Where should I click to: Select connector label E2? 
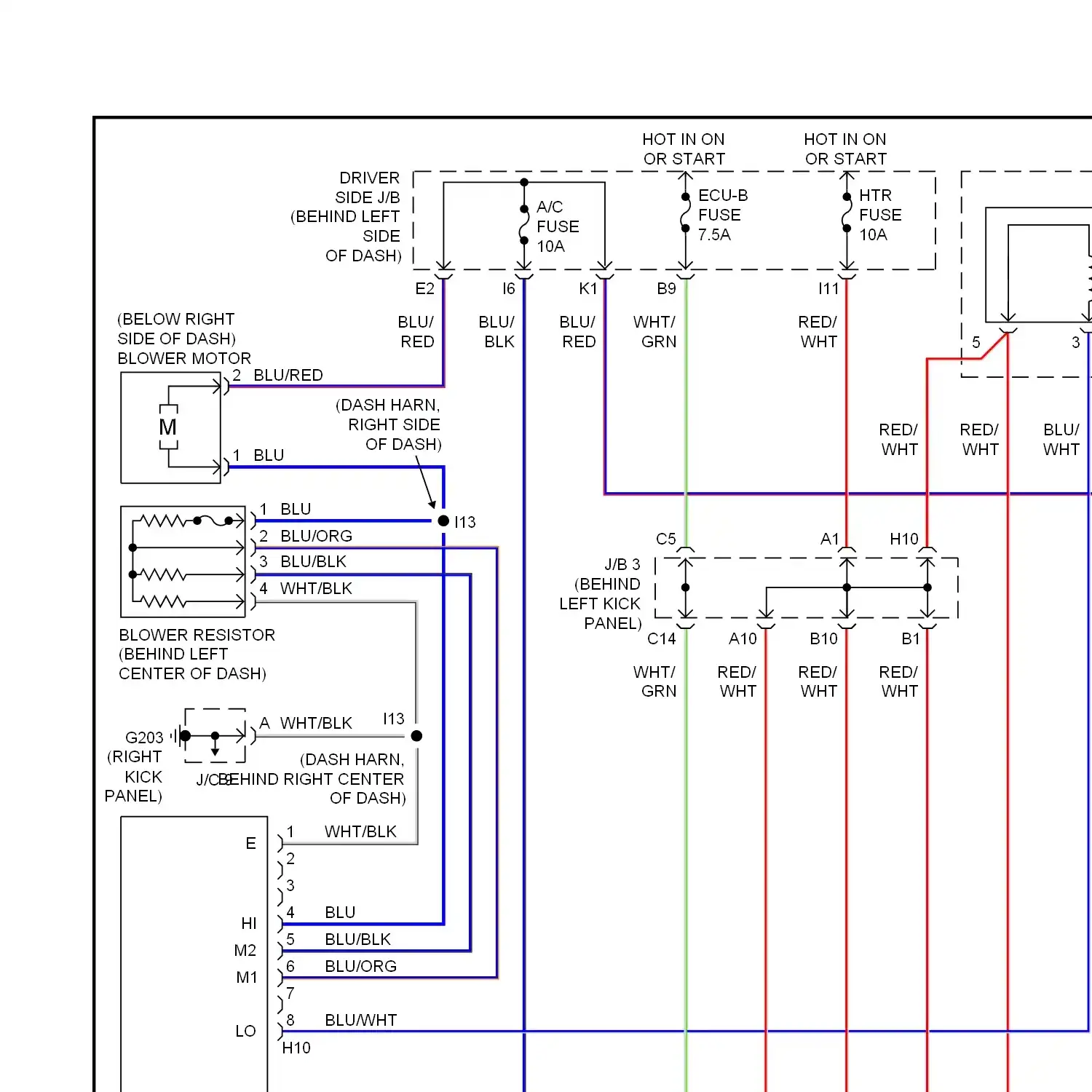point(424,288)
